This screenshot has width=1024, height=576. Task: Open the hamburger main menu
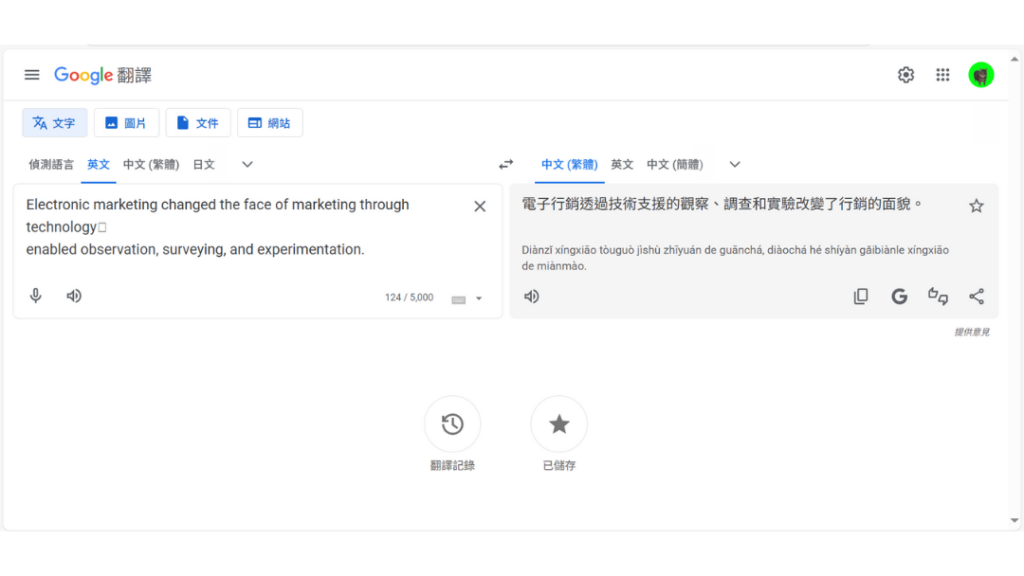pyautogui.click(x=31, y=75)
